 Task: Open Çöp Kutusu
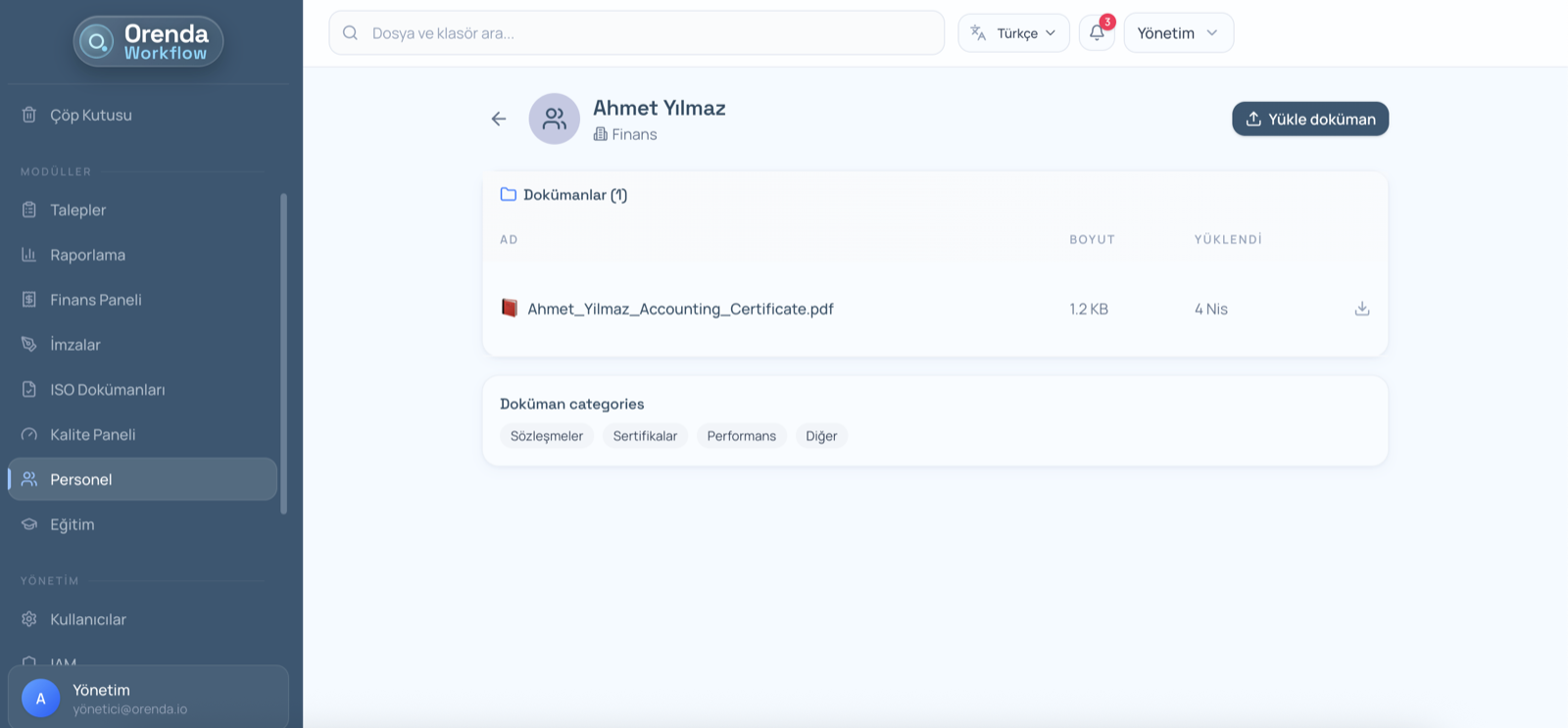coord(142,115)
